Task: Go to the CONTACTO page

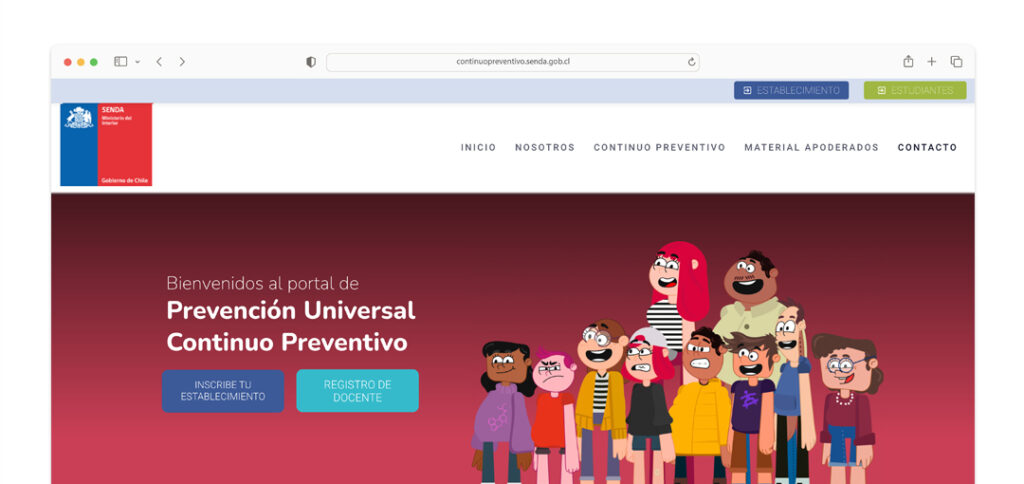Action: tap(927, 148)
